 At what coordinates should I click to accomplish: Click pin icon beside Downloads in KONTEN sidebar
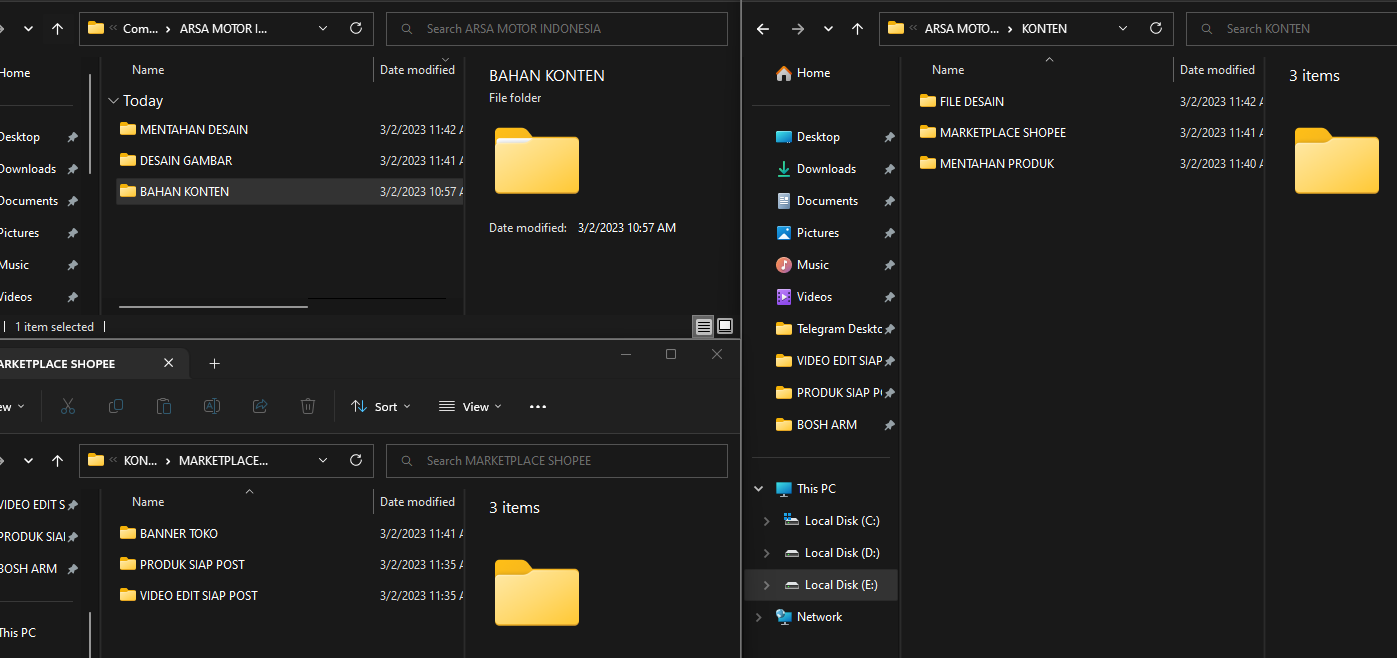click(889, 169)
